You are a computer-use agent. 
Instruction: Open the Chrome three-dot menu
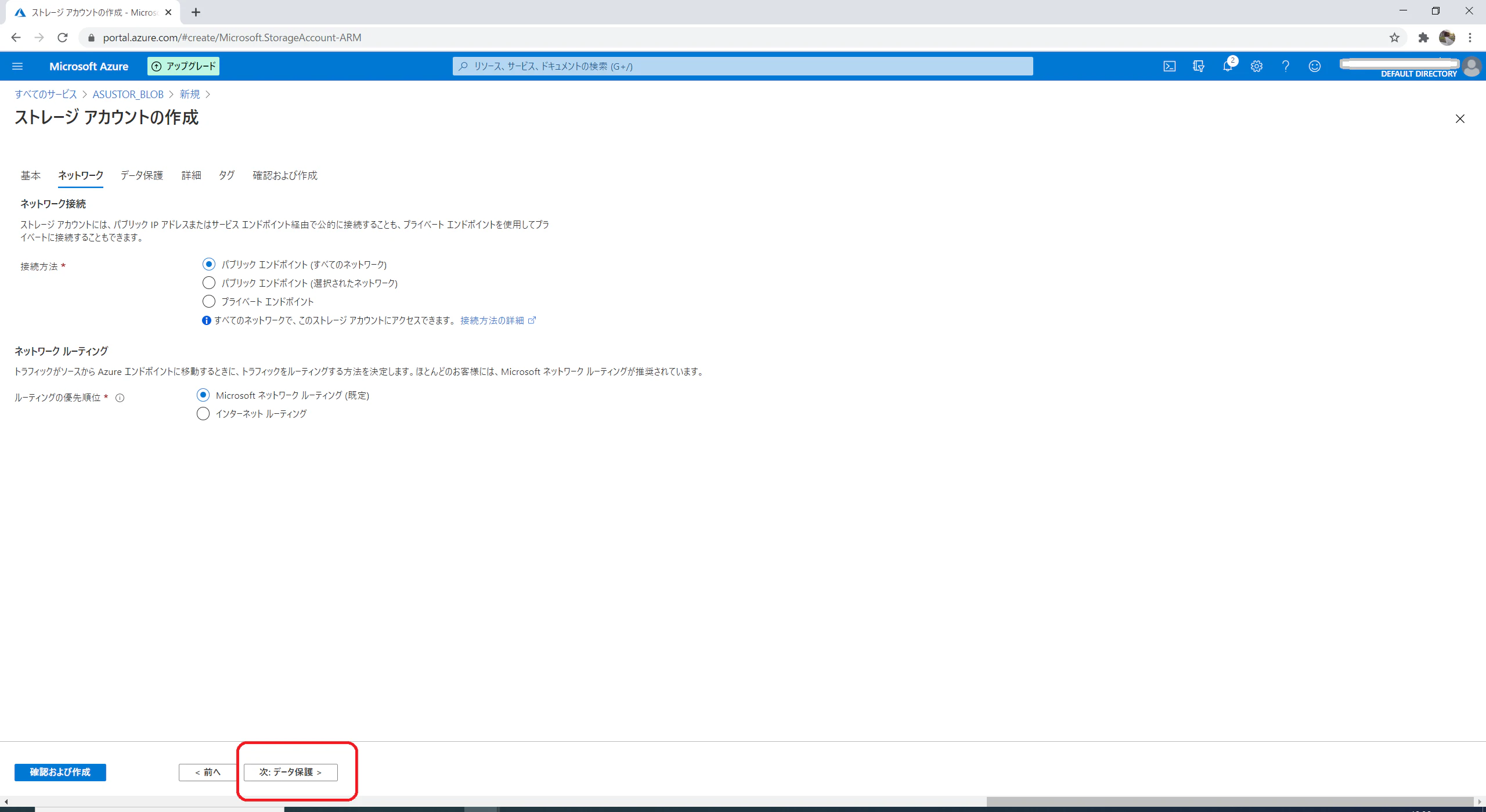(1470, 38)
